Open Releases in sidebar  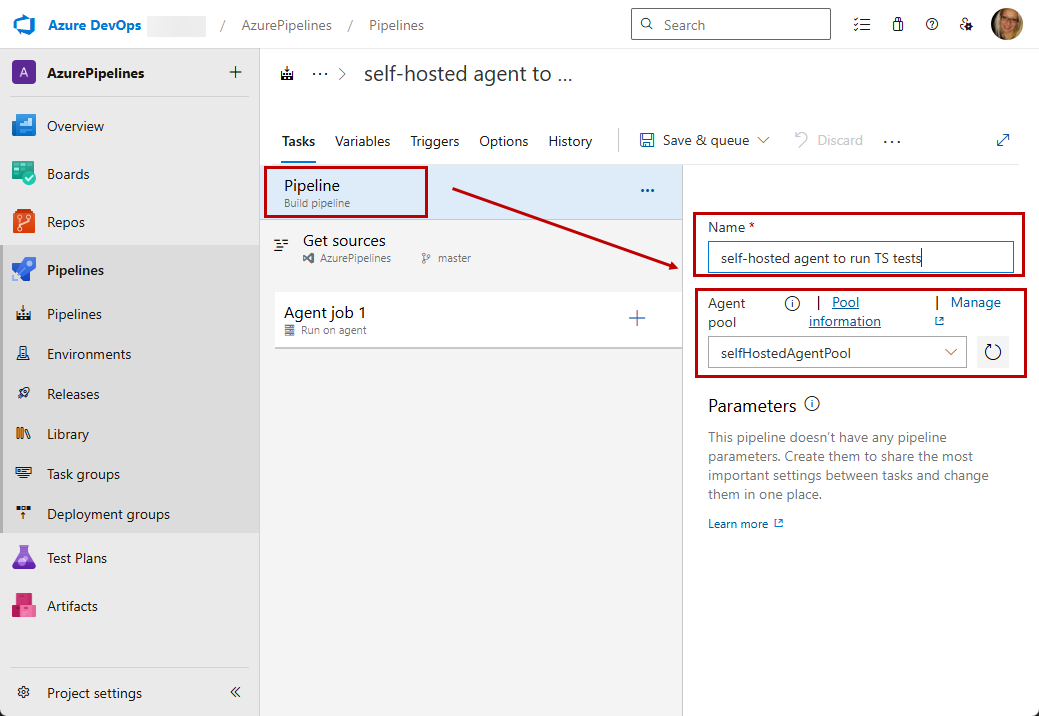pyautogui.click(x=73, y=394)
